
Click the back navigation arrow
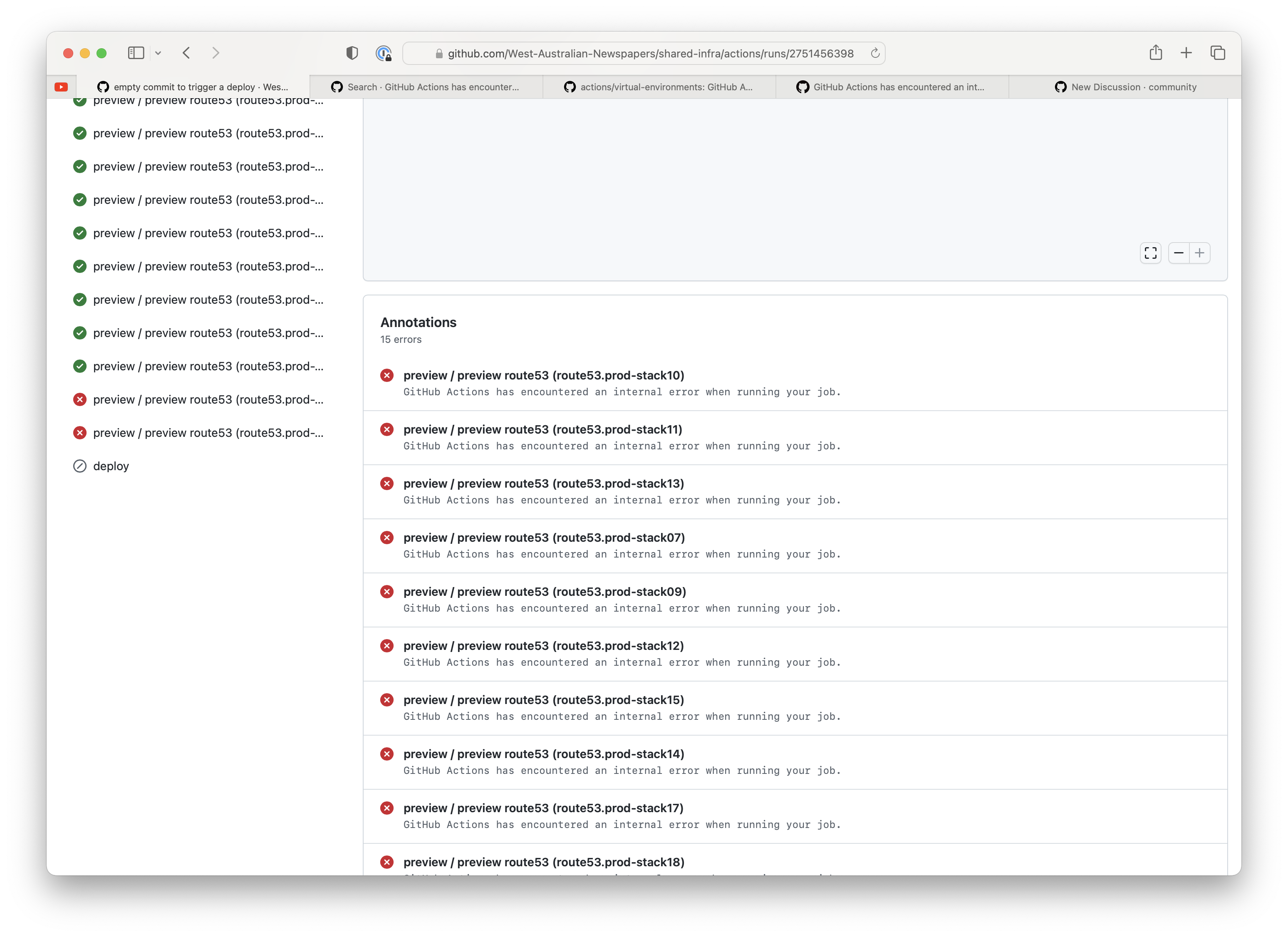pos(187,53)
